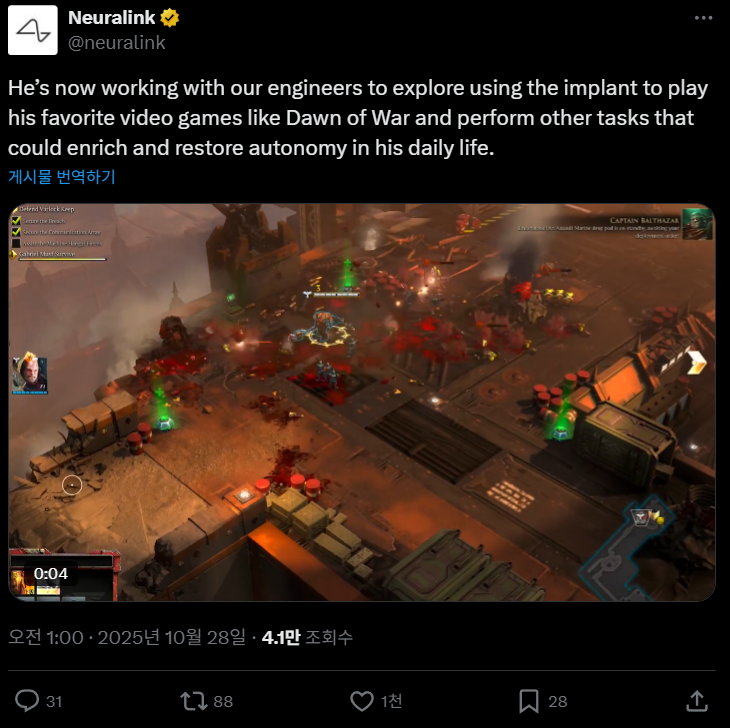
Task: Click the gold verified badge icon
Action: click(169, 18)
